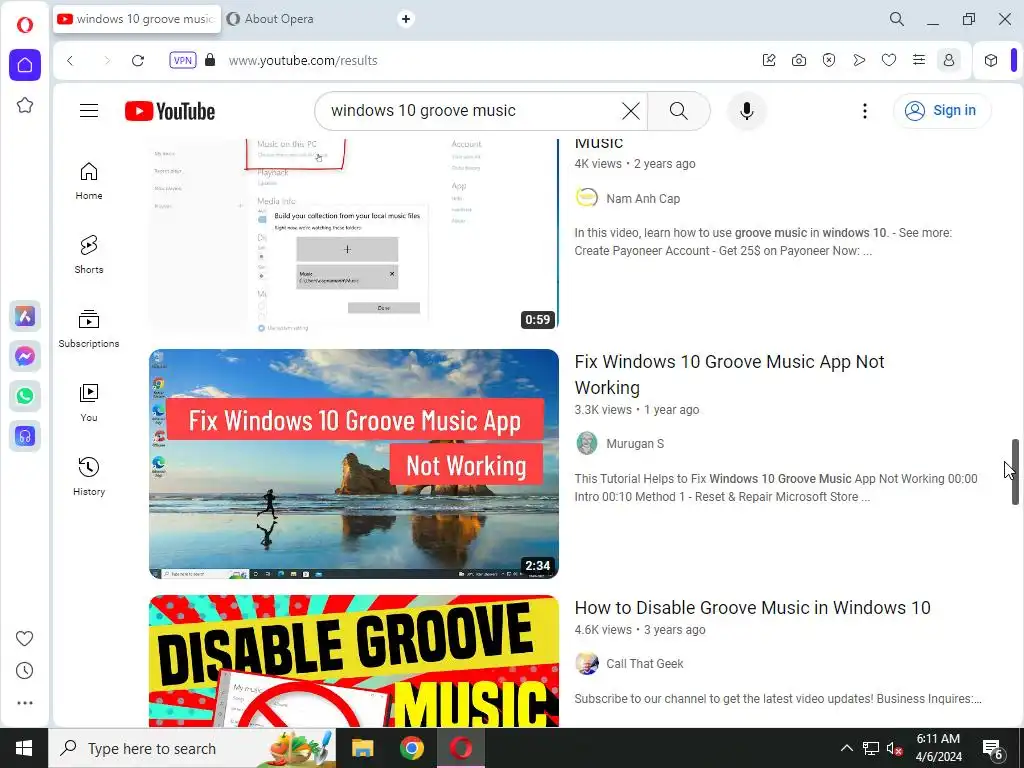Open bookmarks star in Opera sidebar
This screenshot has height=768, width=1024.
pos(25,105)
